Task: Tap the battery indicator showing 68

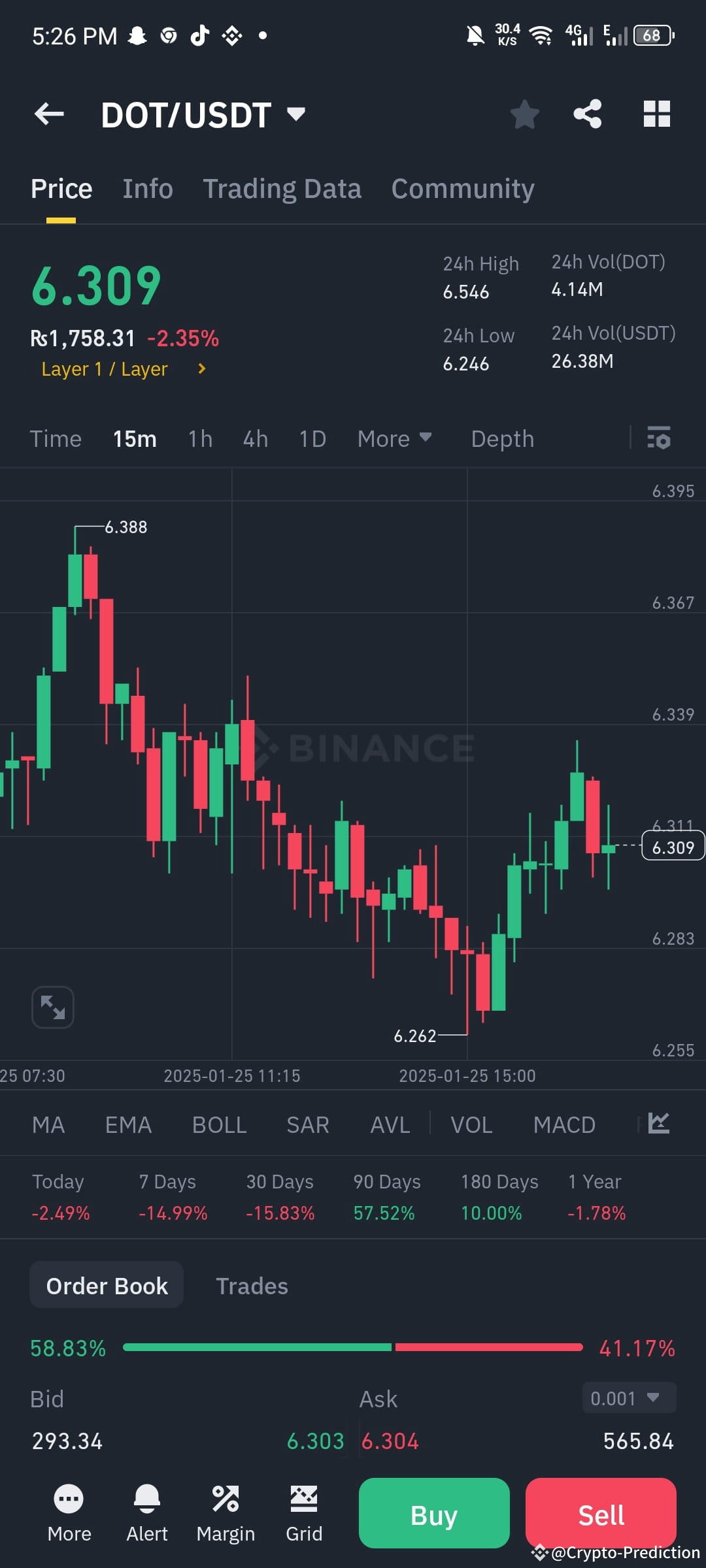Action: pos(653,35)
